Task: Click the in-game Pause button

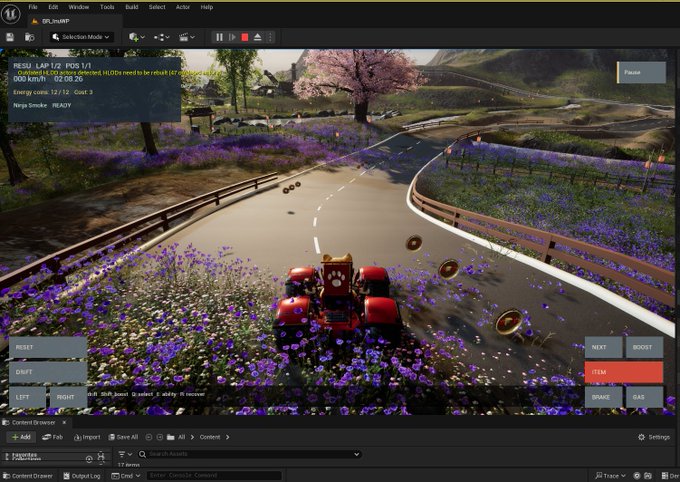Action: [641, 72]
